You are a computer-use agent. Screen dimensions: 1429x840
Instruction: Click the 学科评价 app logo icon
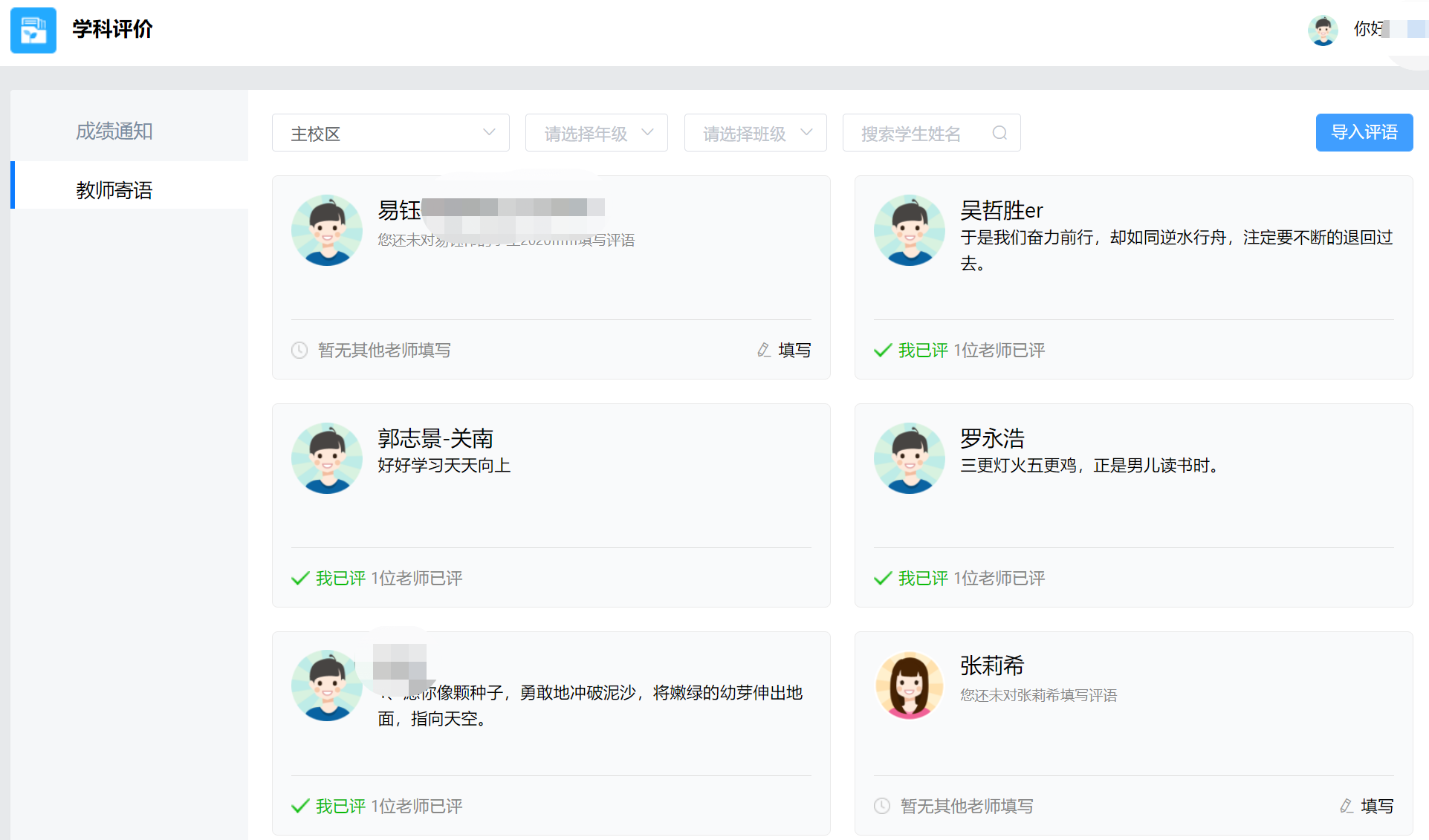(33, 30)
